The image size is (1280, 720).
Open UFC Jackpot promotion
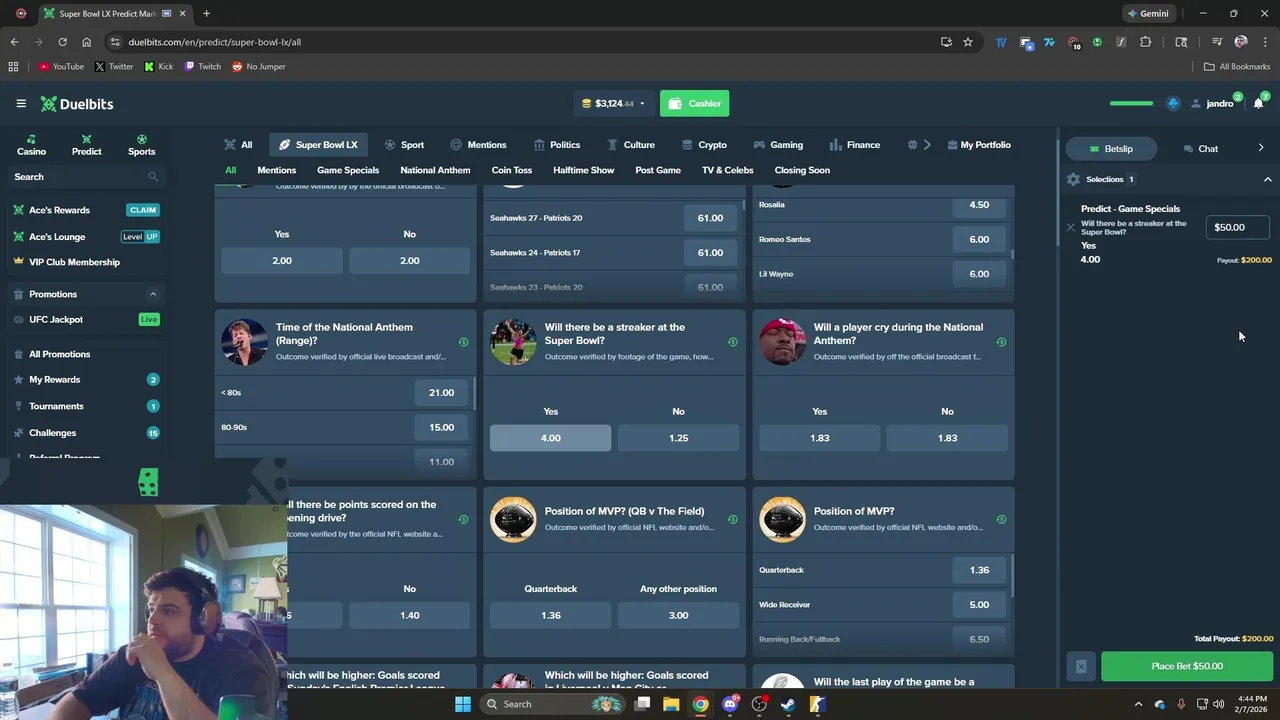pyautogui.click(x=56, y=319)
